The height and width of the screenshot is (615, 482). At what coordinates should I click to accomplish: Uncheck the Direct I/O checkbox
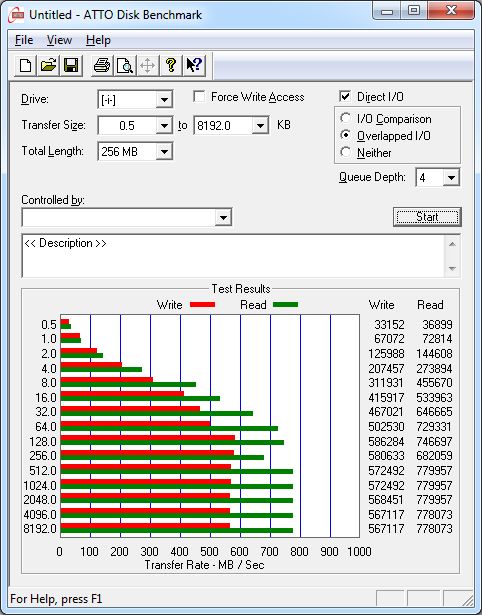pyautogui.click(x=345, y=96)
